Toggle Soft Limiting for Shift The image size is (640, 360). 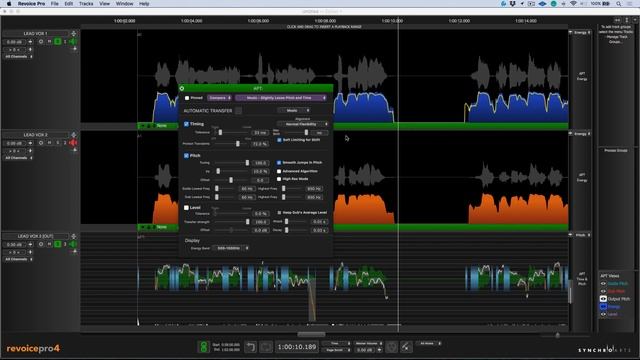click(279, 140)
